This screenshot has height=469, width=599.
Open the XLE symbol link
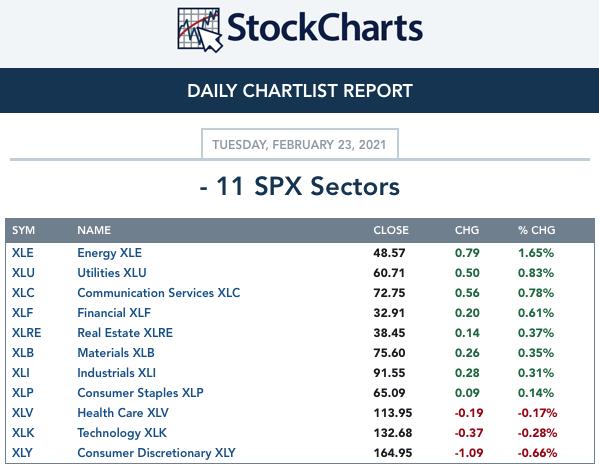pyautogui.click(x=23, y=253)
